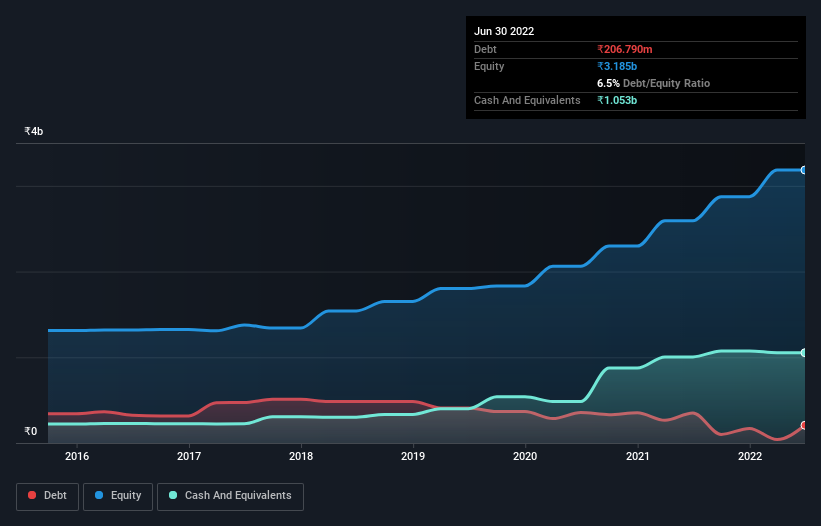Select the 2021 axis label
Image resolution: width=821 pixels, height=526 pixels.
(638, 456)
